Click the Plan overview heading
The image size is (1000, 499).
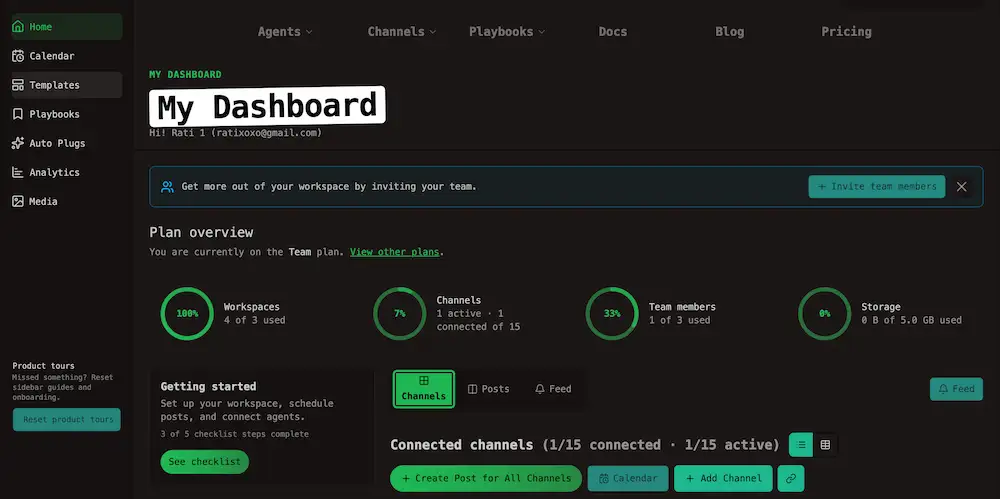click(201, 232)
